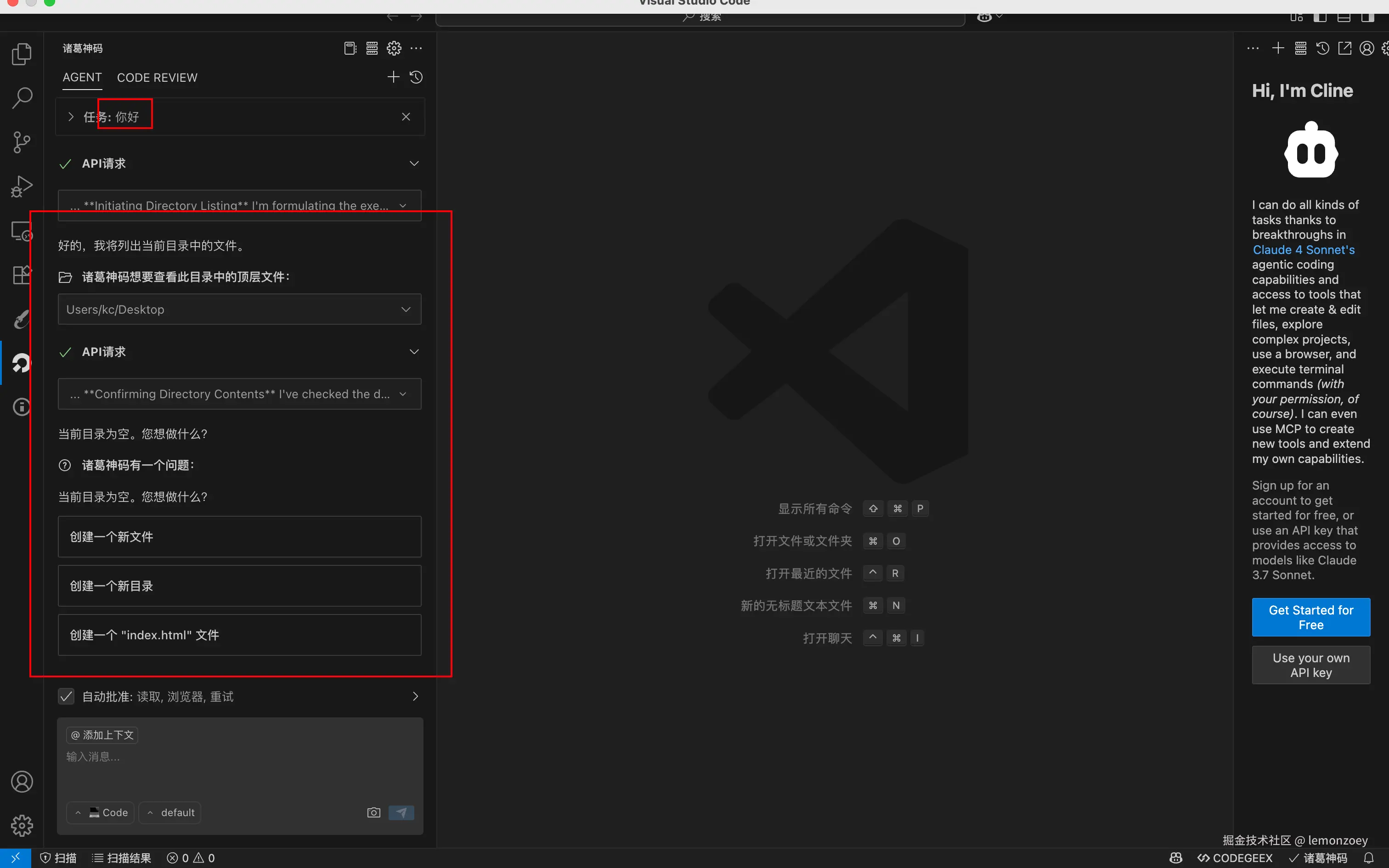Expand the Users/kc/Desktop directory dropdown
This screenshot has width=1389, height=868.
[406, 310]
